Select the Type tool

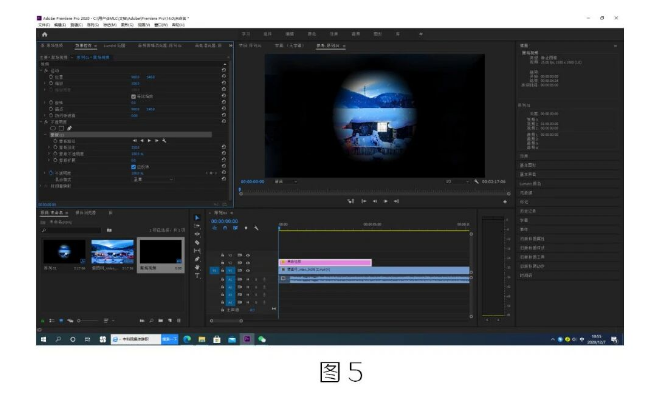point(197,276)
